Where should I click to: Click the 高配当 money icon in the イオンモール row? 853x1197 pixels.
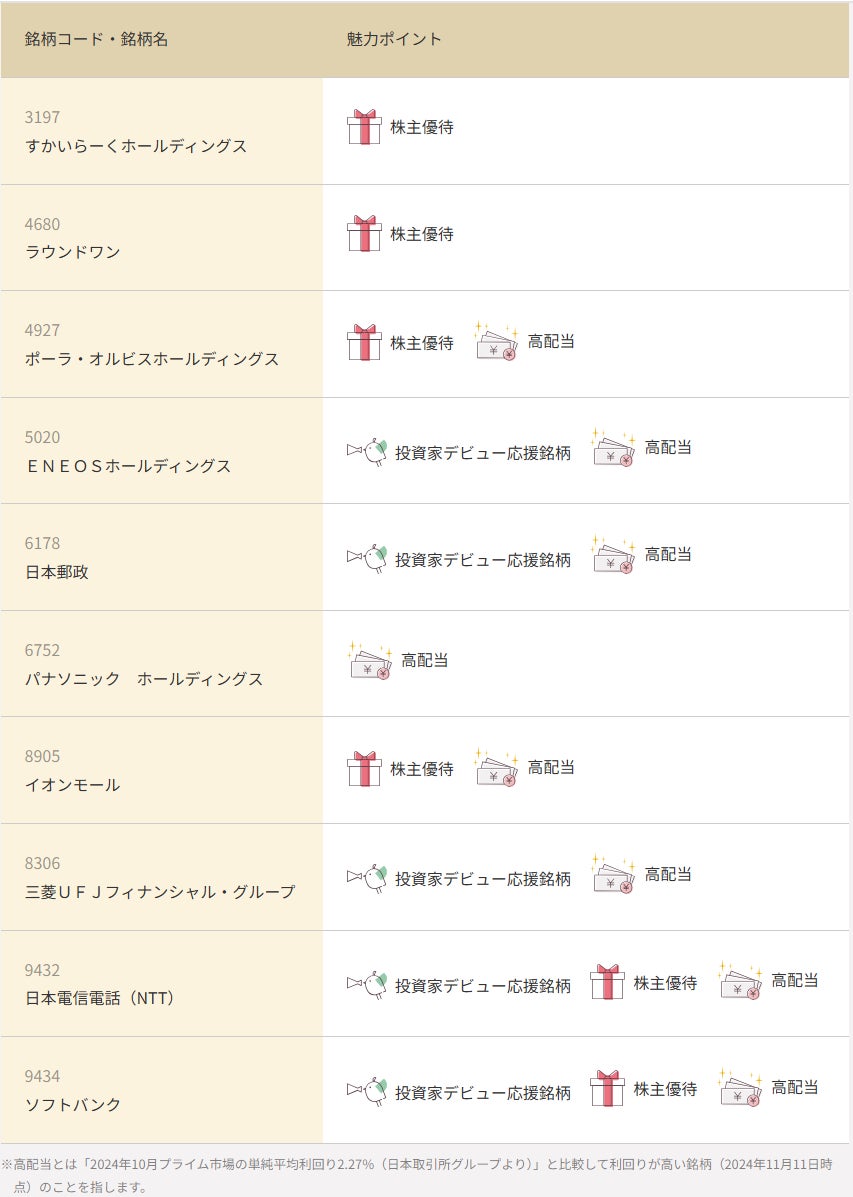496,767
